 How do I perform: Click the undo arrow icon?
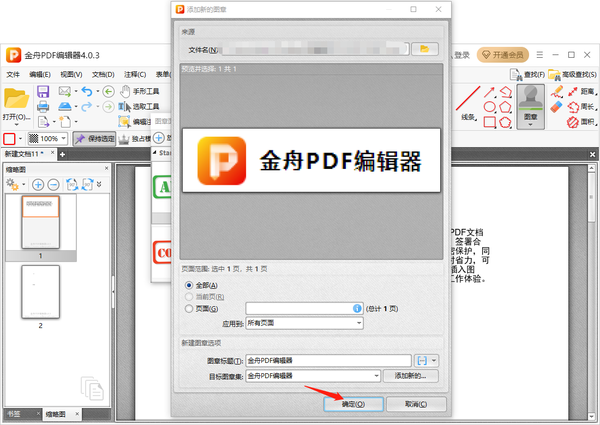point(87,92)
